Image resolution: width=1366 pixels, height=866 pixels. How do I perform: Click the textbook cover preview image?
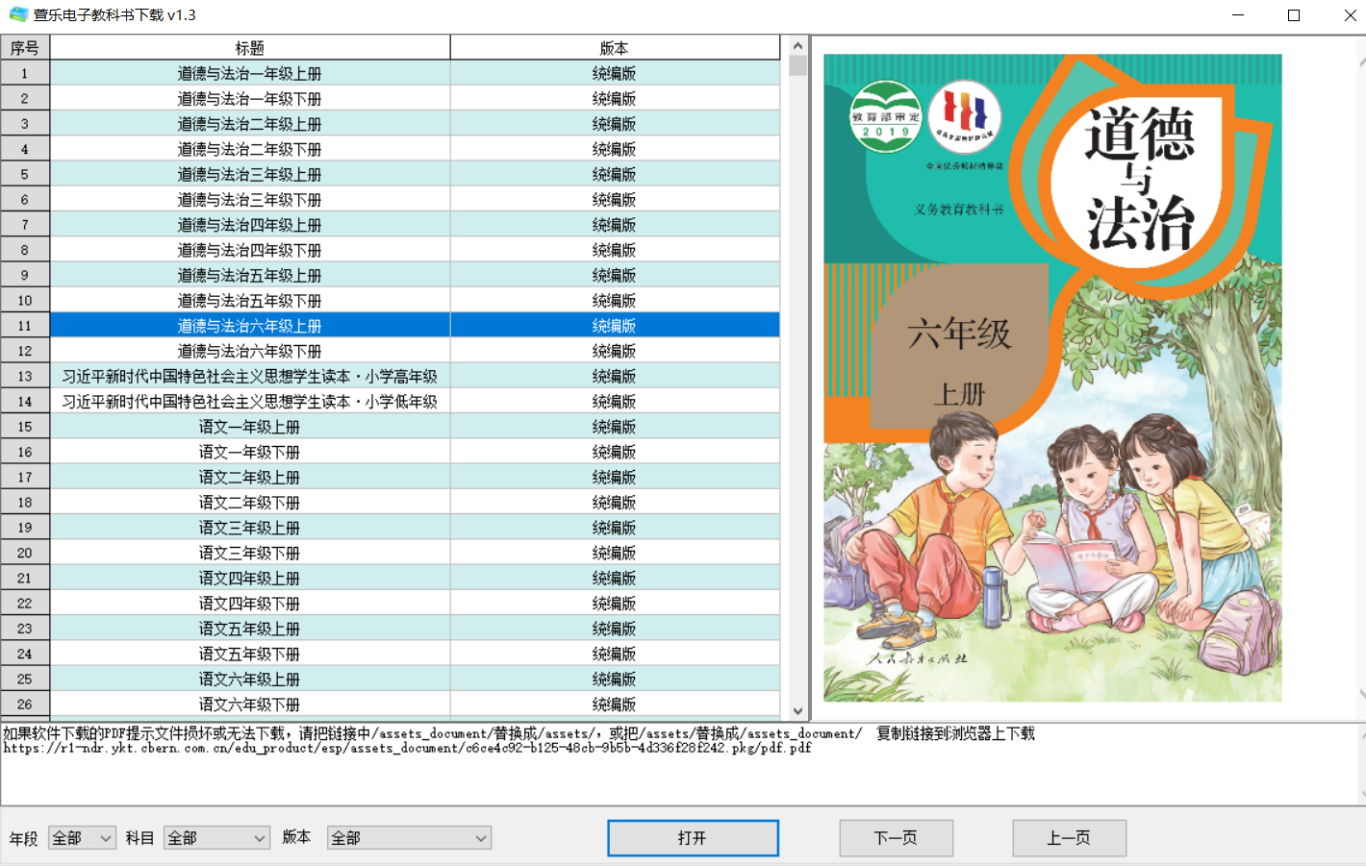1052,378
